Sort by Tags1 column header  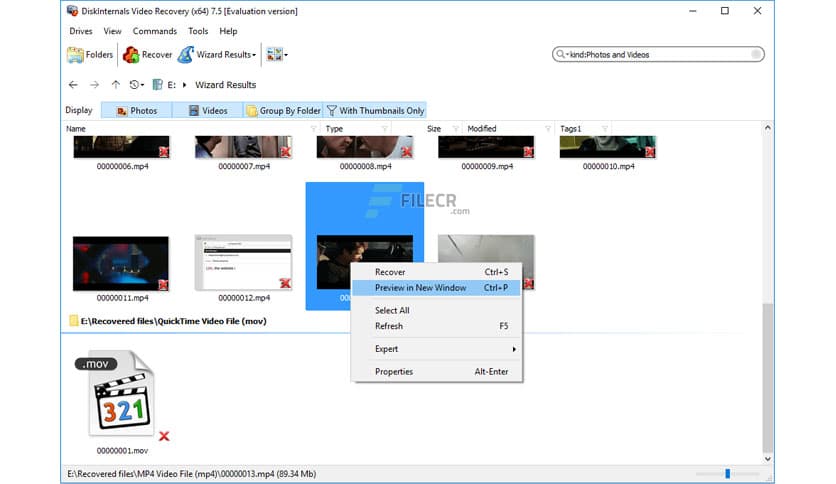click(570, 128)
